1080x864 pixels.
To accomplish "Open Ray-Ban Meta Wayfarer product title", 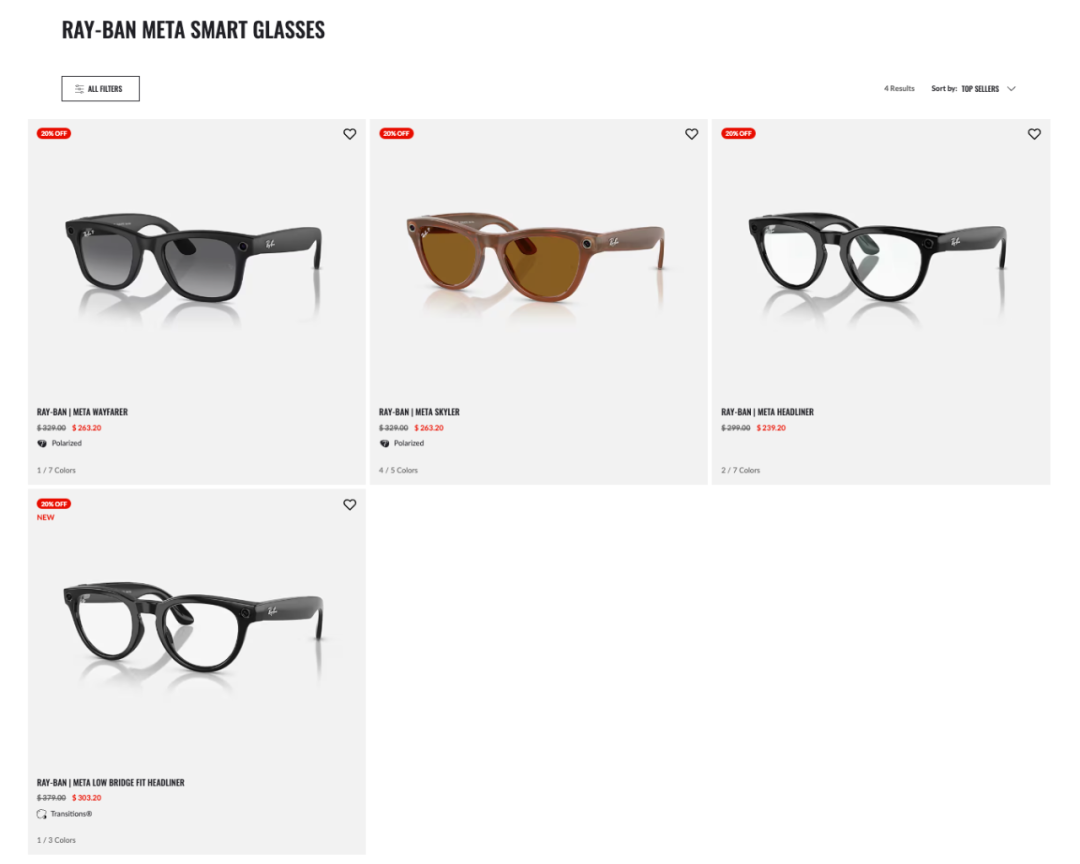I will tap(82, 412).
